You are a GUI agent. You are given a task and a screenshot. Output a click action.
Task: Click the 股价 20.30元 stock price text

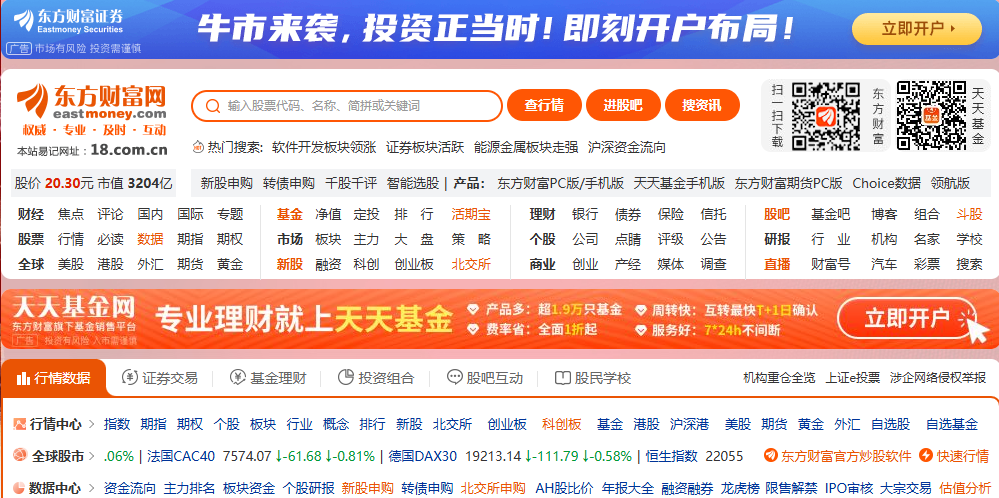point(54,183)
